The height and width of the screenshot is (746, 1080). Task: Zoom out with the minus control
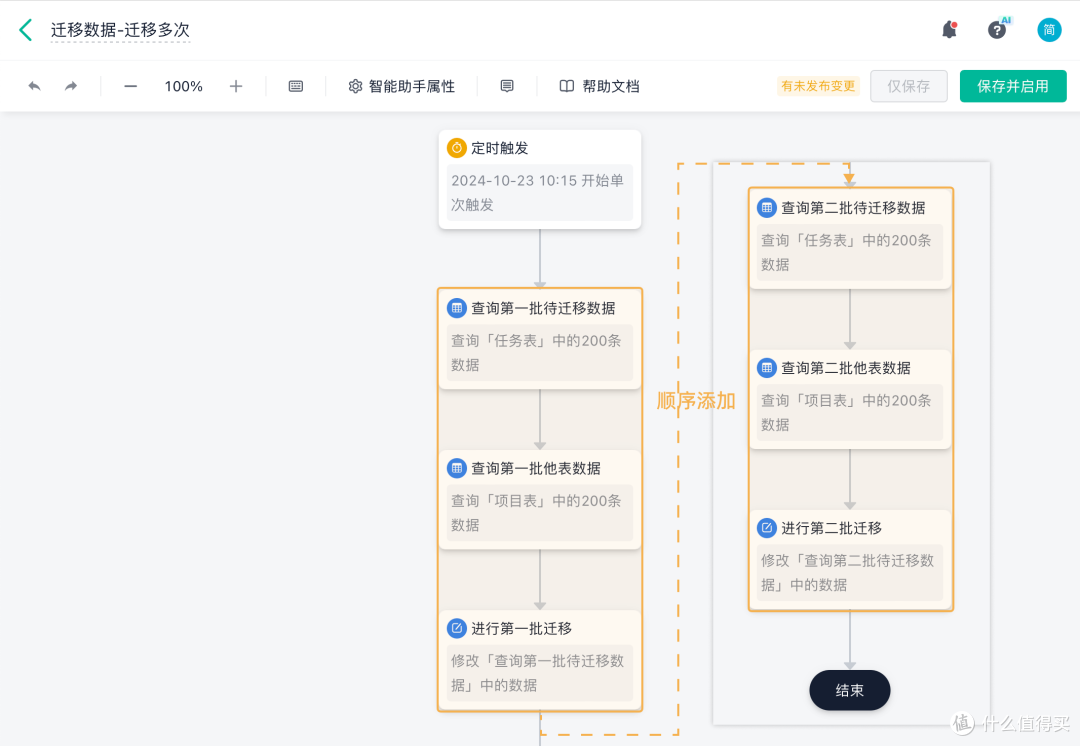click(x=130, y=86)
